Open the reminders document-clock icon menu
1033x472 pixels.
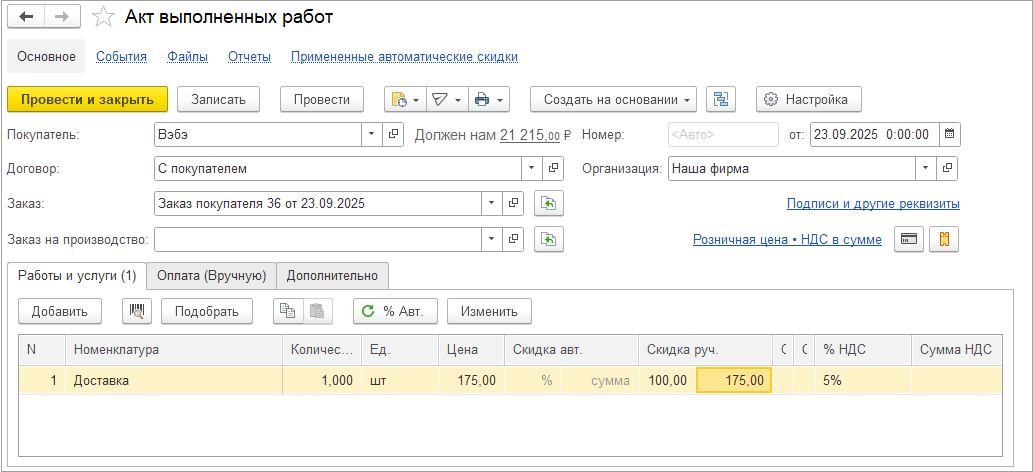click(x=405, y=100)
